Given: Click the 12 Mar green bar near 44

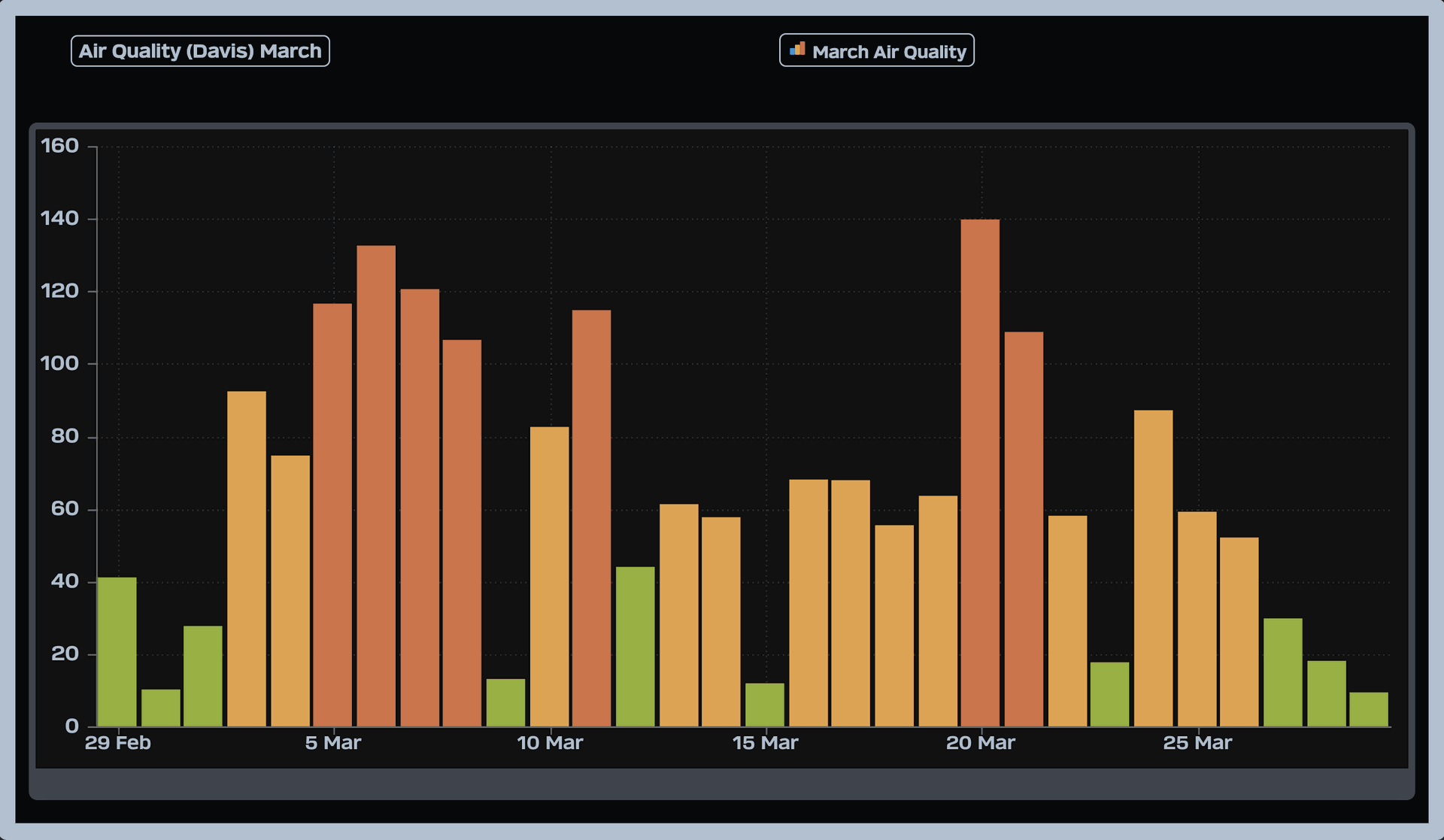Looking at the screenshot, I should pyautogui.click(x=635, y=647).
